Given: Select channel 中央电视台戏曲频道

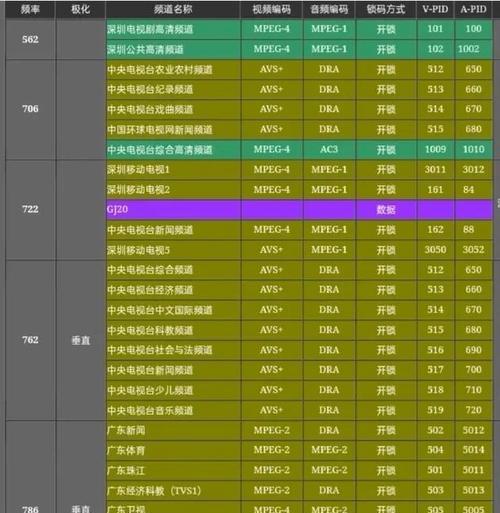Looking at the screenshot, I should click(174, 109).
